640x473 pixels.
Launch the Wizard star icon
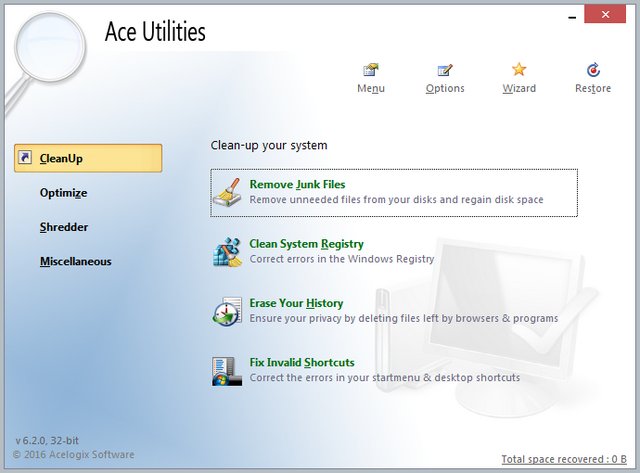(519, 70)
